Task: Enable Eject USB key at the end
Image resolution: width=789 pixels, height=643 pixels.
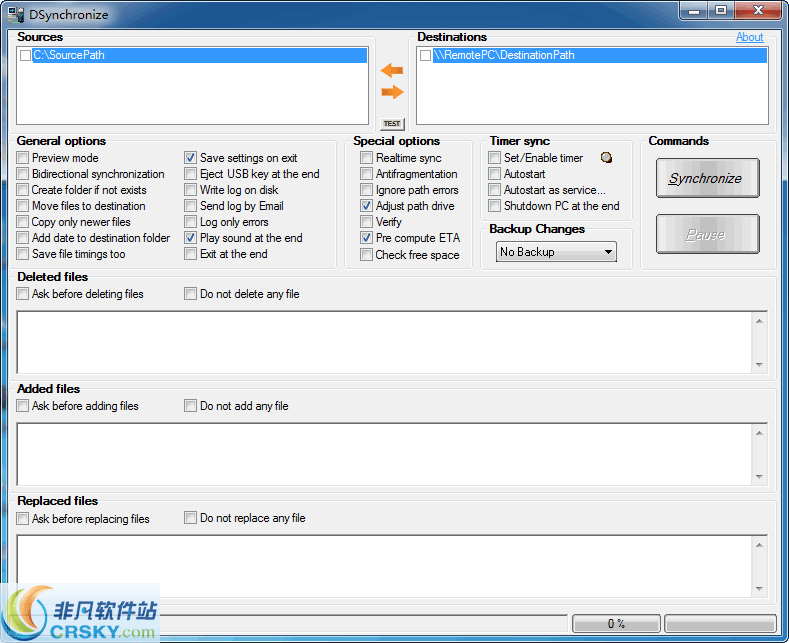Action: tap(190, 174)
